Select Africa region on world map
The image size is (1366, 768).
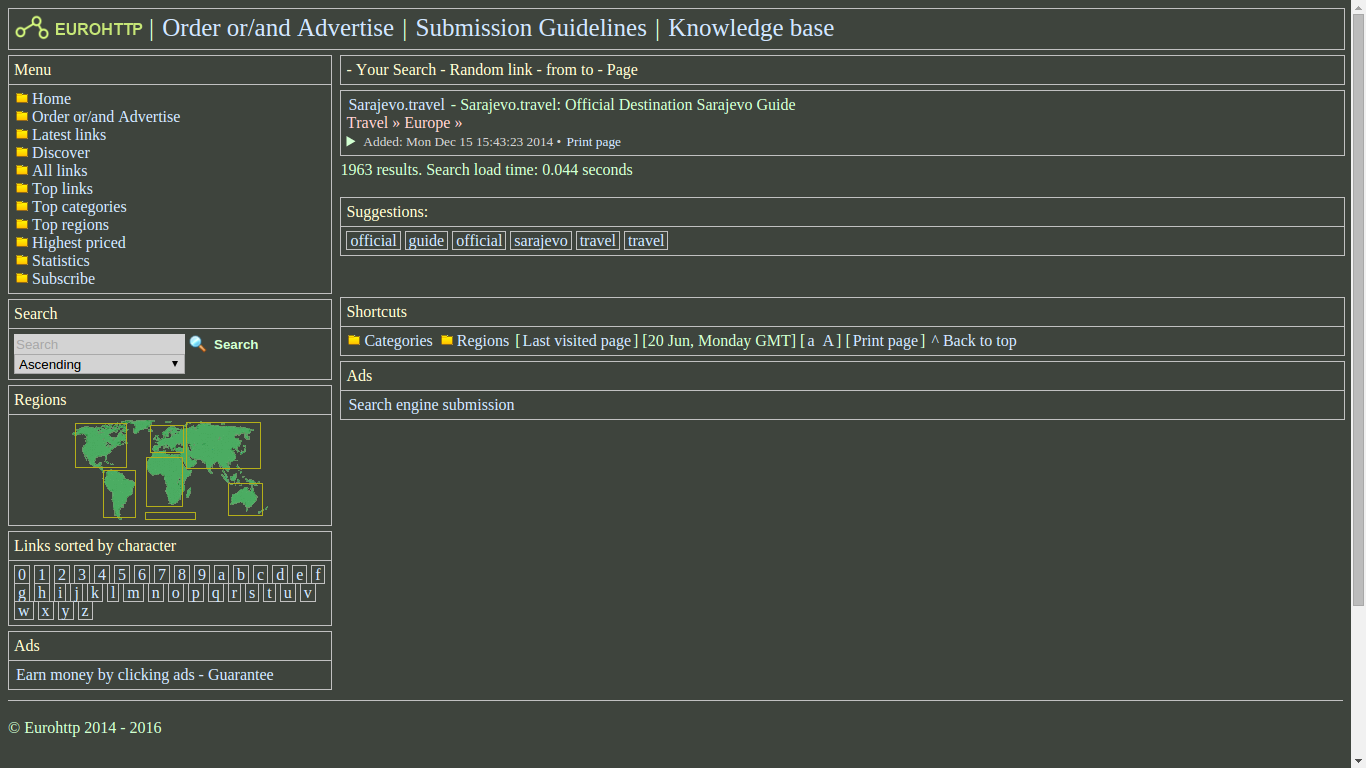[164, 481]
